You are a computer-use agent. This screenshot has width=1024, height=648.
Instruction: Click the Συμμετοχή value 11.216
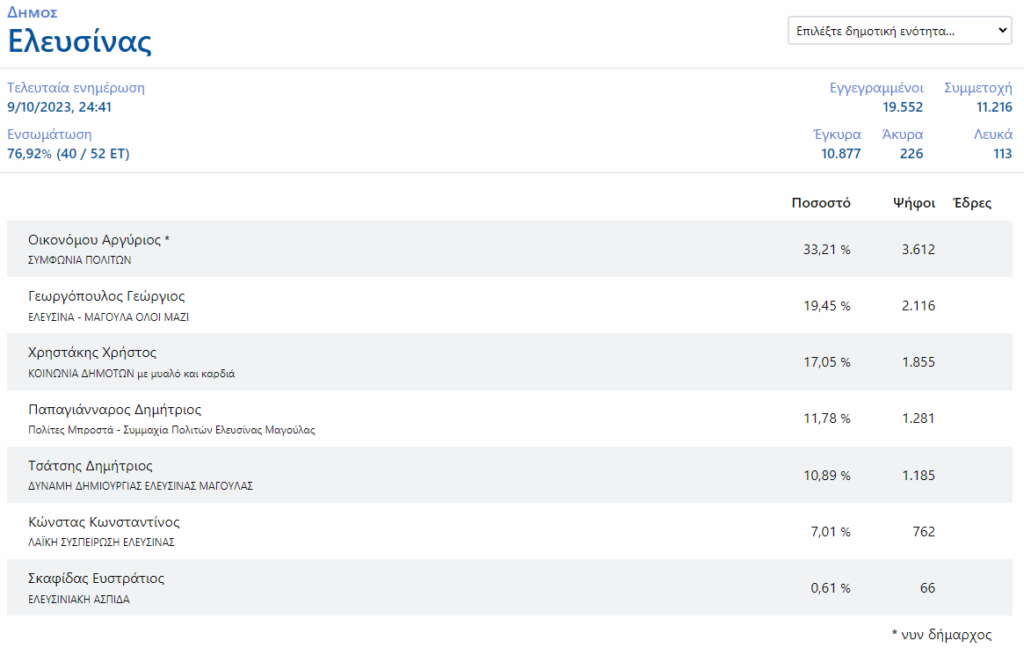click(x=994, y=107)
